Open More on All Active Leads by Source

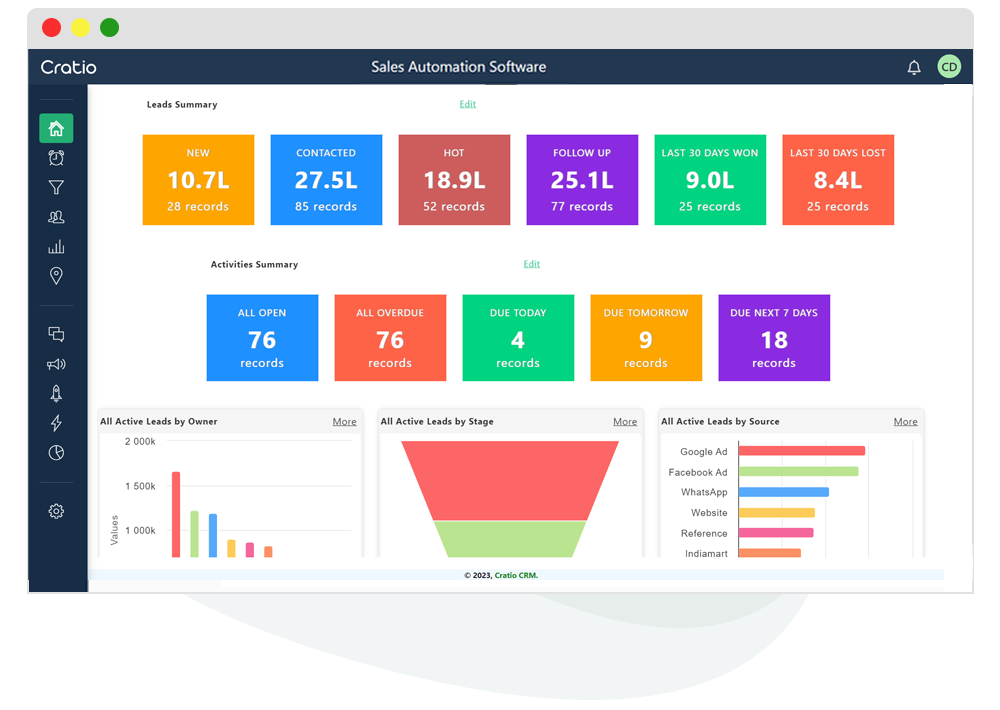point(905,422)
